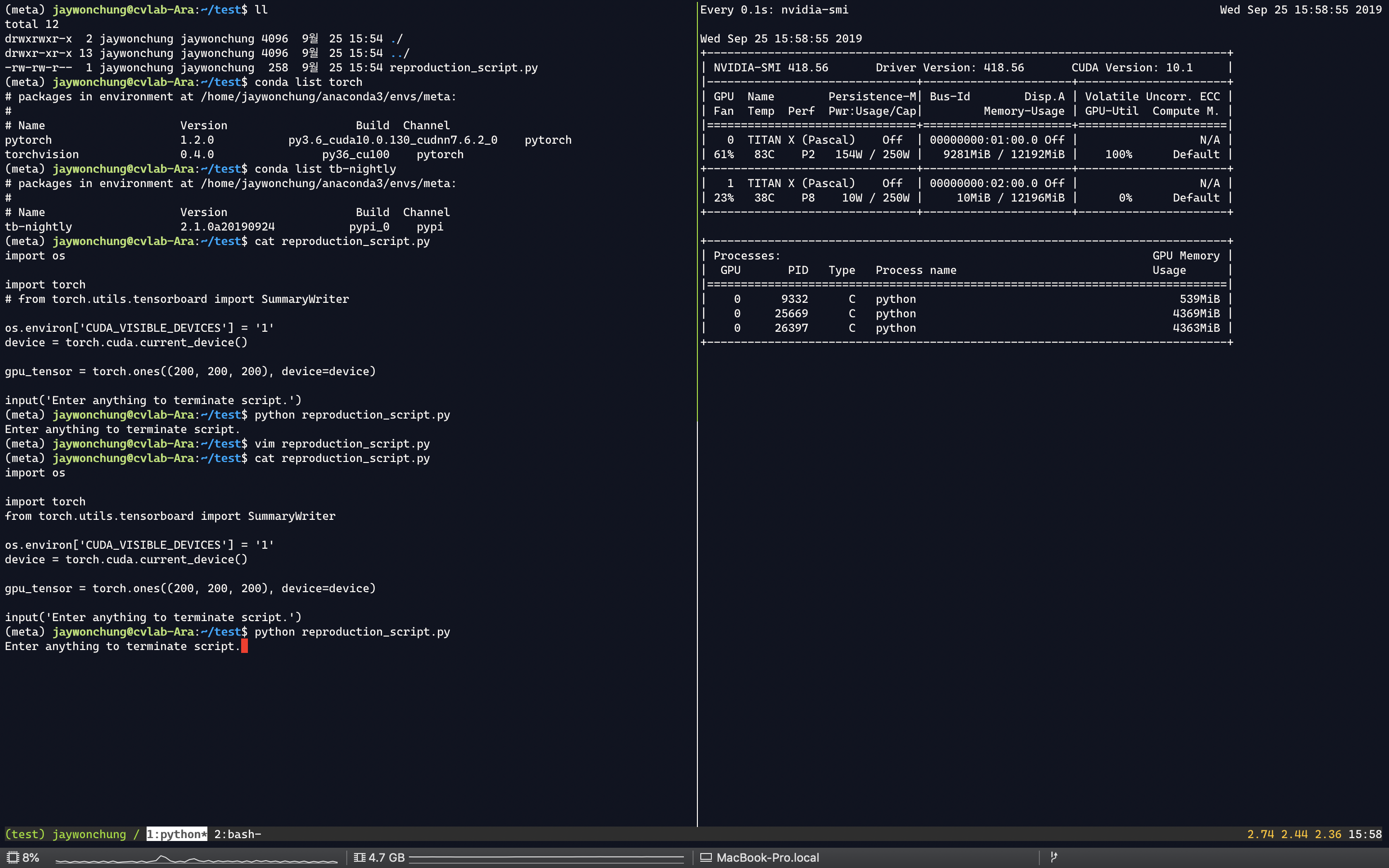The width and height of the screenshot is (1389, 868).
Task: Click GPU 0 memory usage 9281MiB / 12192MiB
Action: (x=1004, y=154)
